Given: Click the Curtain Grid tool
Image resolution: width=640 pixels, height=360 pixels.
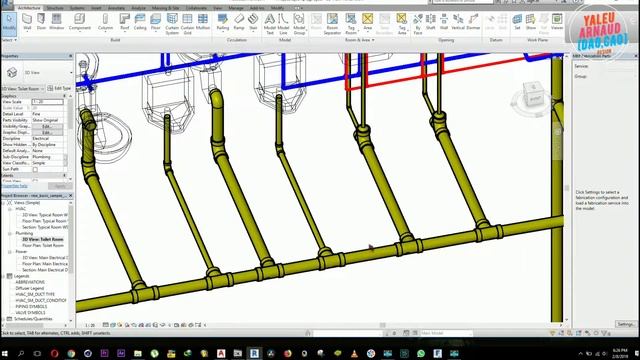Looking at the screenshot, I should (x=187, y=24).
